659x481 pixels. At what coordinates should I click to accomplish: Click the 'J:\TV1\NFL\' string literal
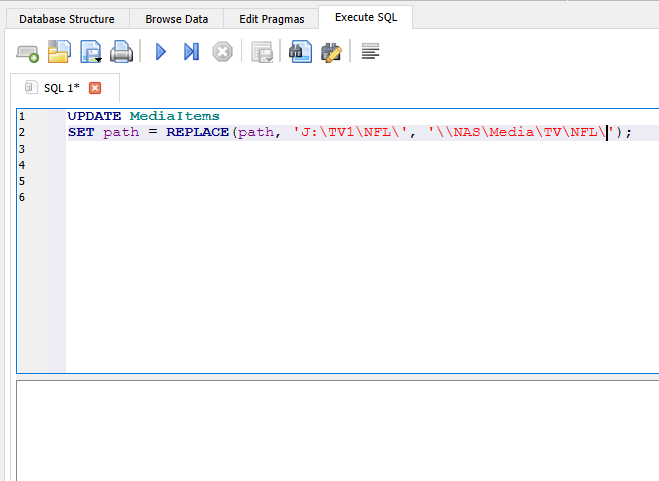pyautogui.click(x=350, y=132)
